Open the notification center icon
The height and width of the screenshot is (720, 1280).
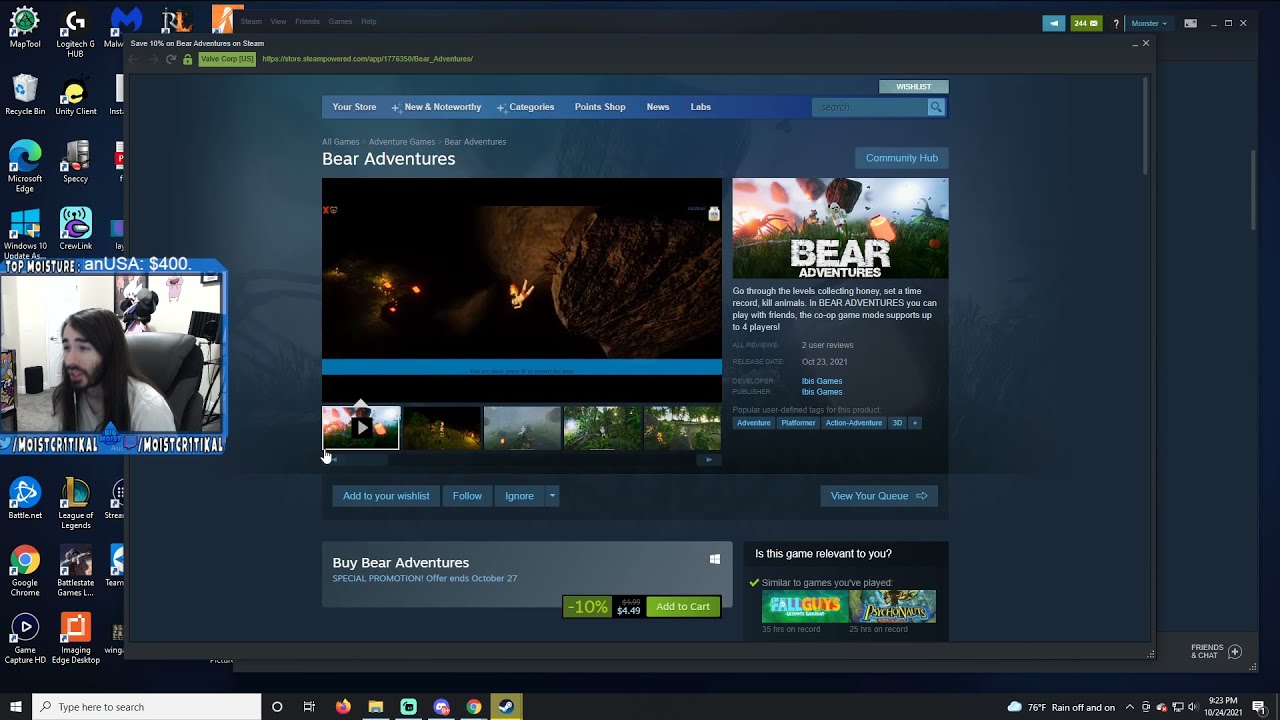pyautogui.click(x=1259, y=707)
